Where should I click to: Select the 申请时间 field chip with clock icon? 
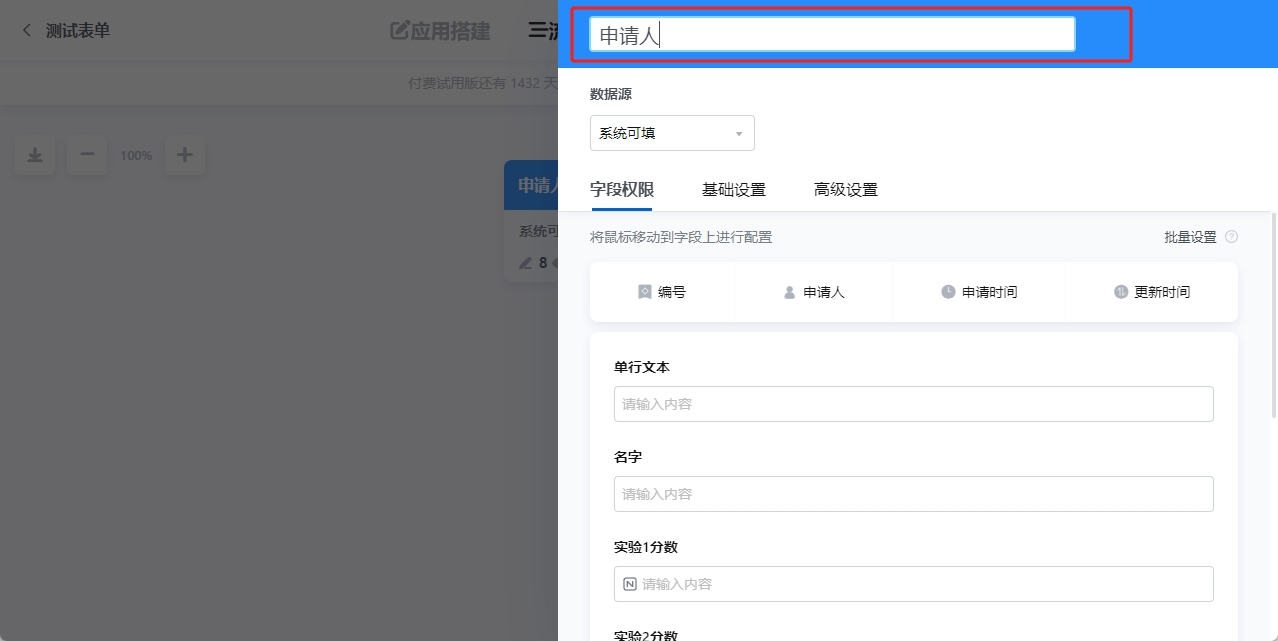tap(980, 291)
